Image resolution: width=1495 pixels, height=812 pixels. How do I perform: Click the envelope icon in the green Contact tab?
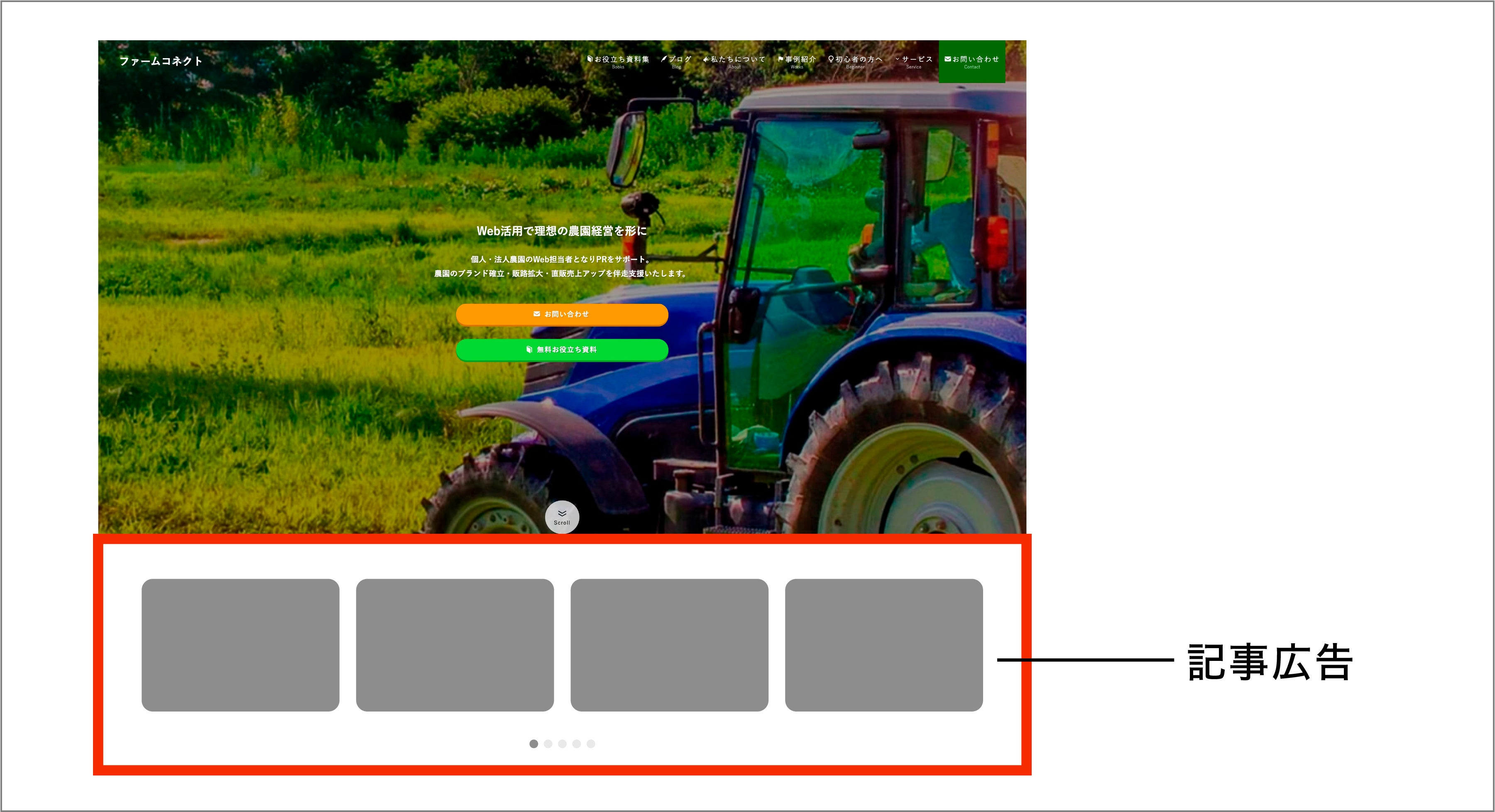948,59
